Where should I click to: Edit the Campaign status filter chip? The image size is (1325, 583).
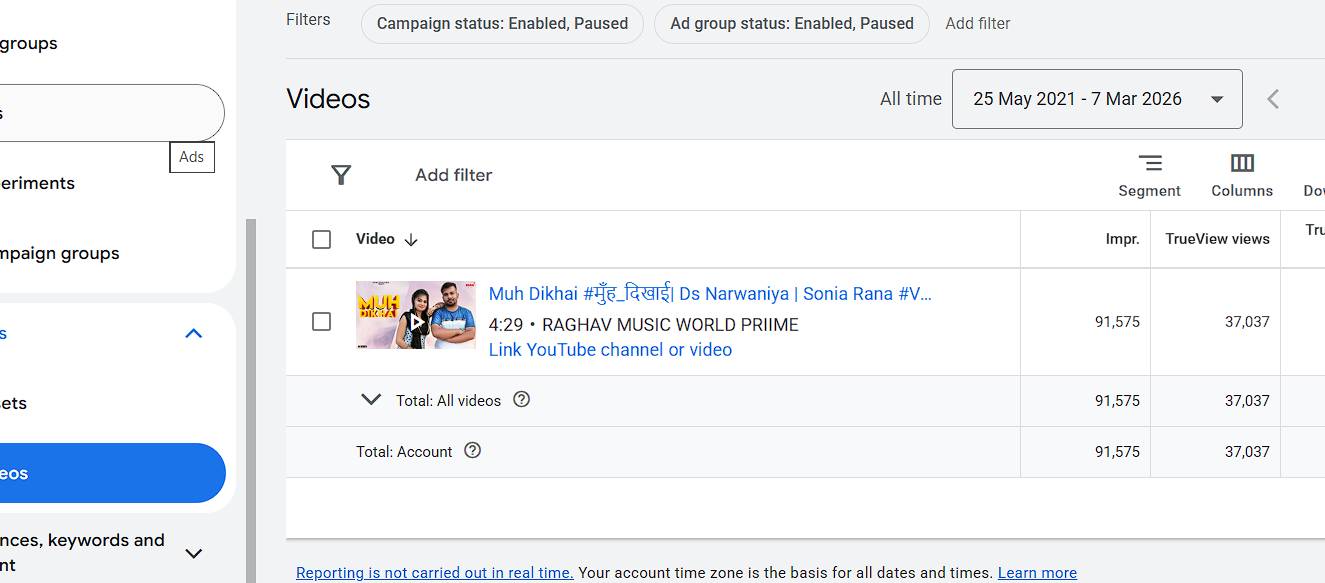(502, 23)
